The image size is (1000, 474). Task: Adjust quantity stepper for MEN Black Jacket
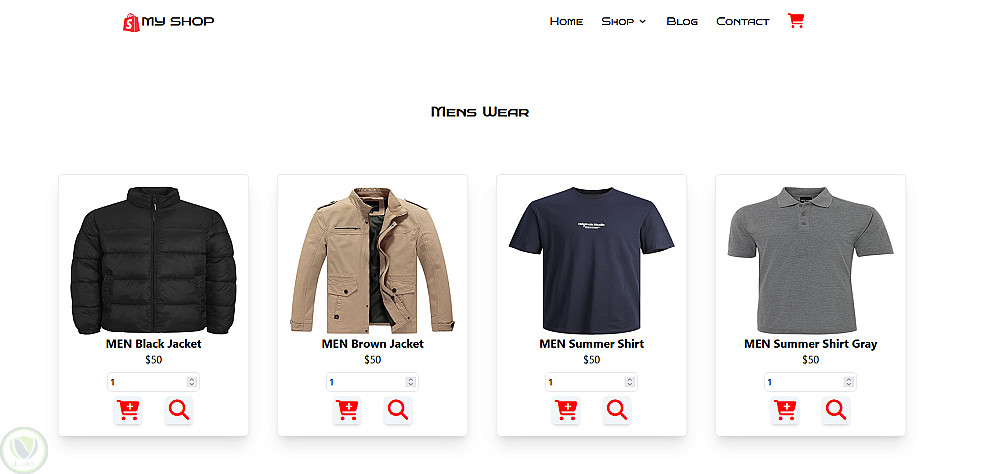(191, 382)
